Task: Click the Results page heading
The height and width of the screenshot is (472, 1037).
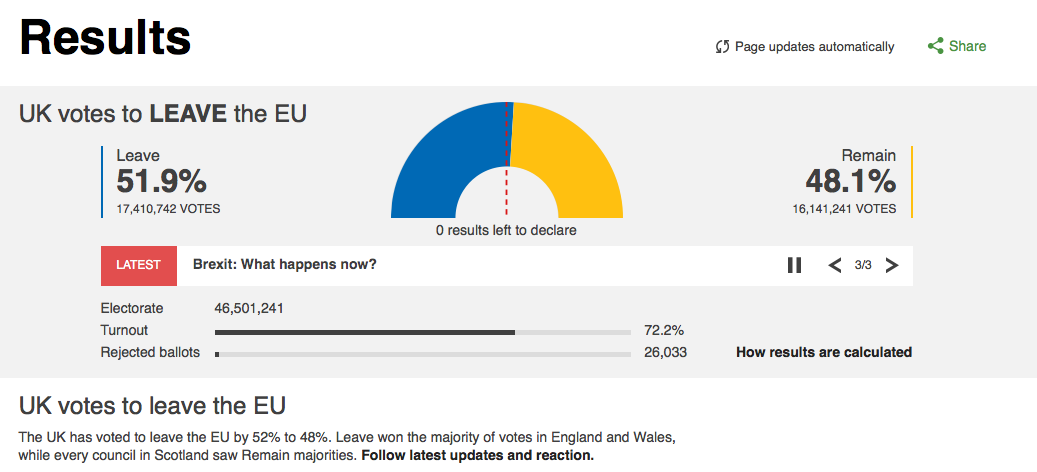Action: coord(105,38)
